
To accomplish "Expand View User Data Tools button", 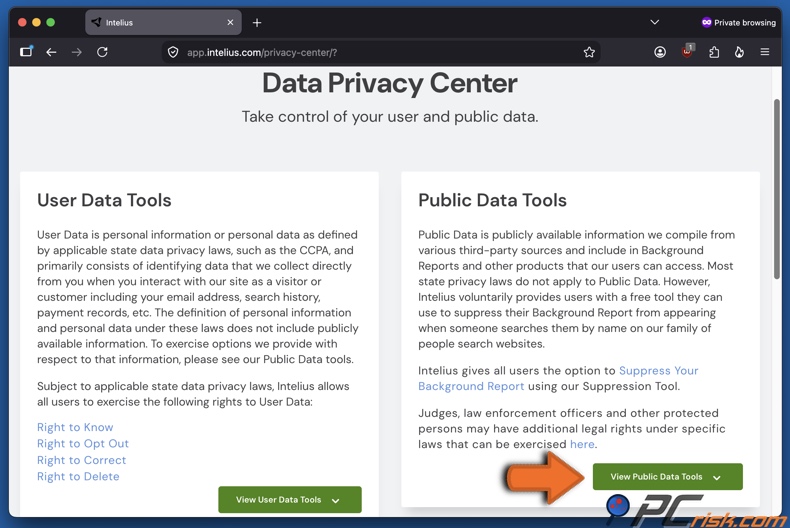I will 290,500.
